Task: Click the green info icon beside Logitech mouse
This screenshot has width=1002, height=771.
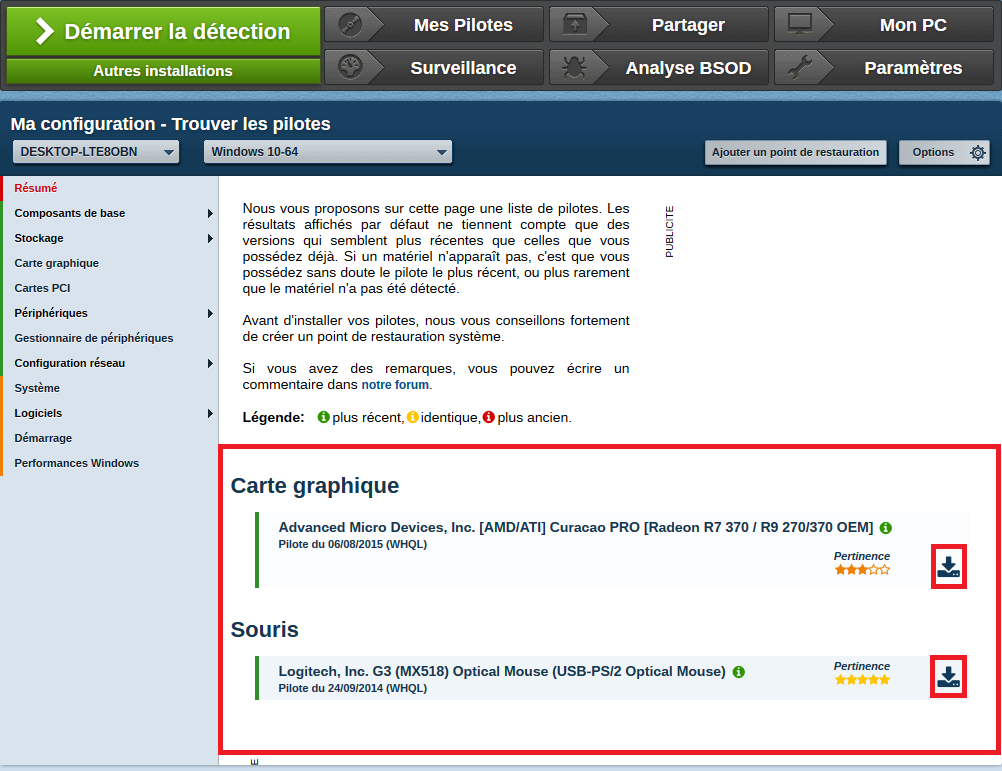Action: (x=738, y=672)
